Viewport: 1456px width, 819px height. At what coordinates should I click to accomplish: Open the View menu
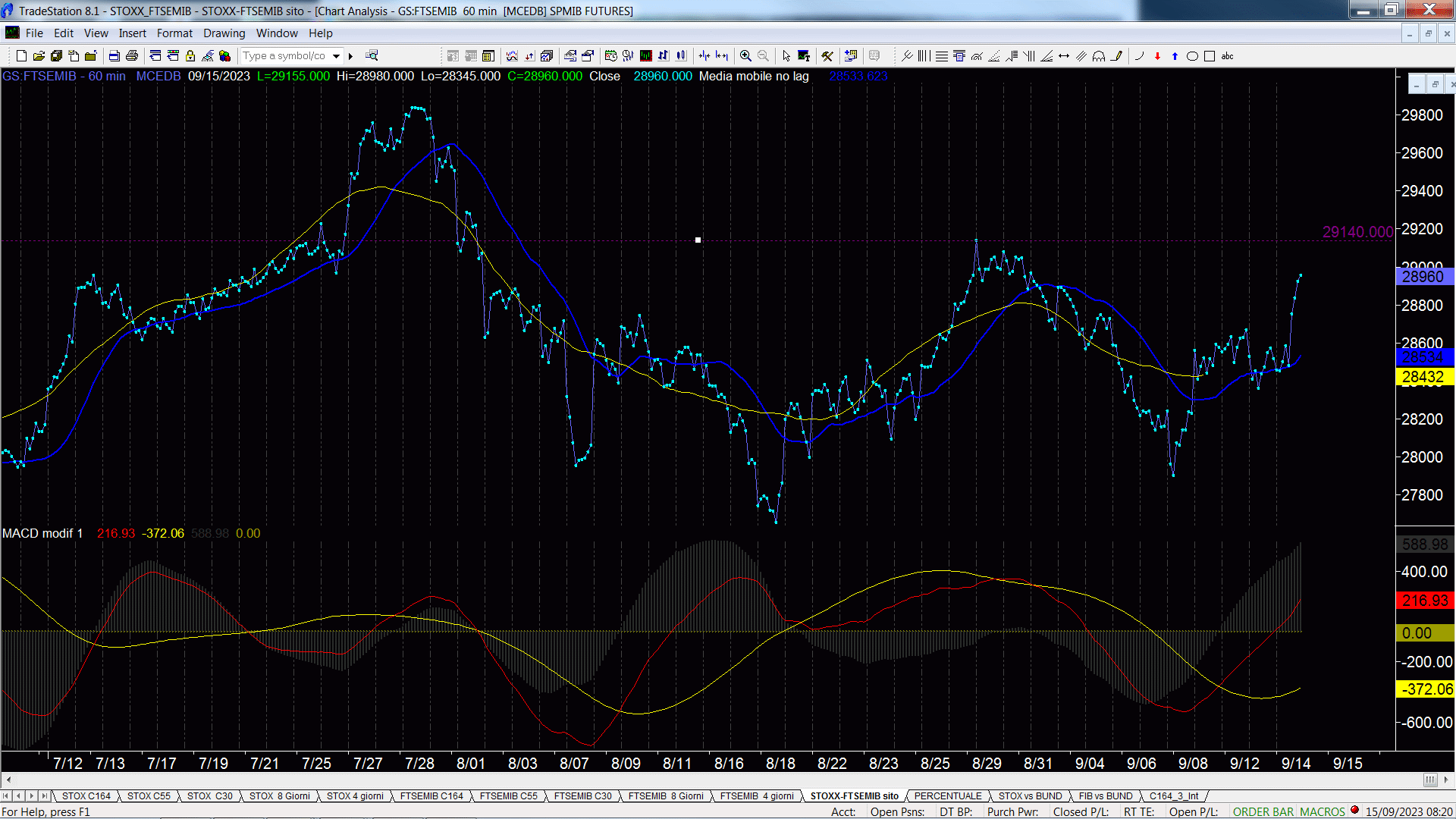click(96, 33)
